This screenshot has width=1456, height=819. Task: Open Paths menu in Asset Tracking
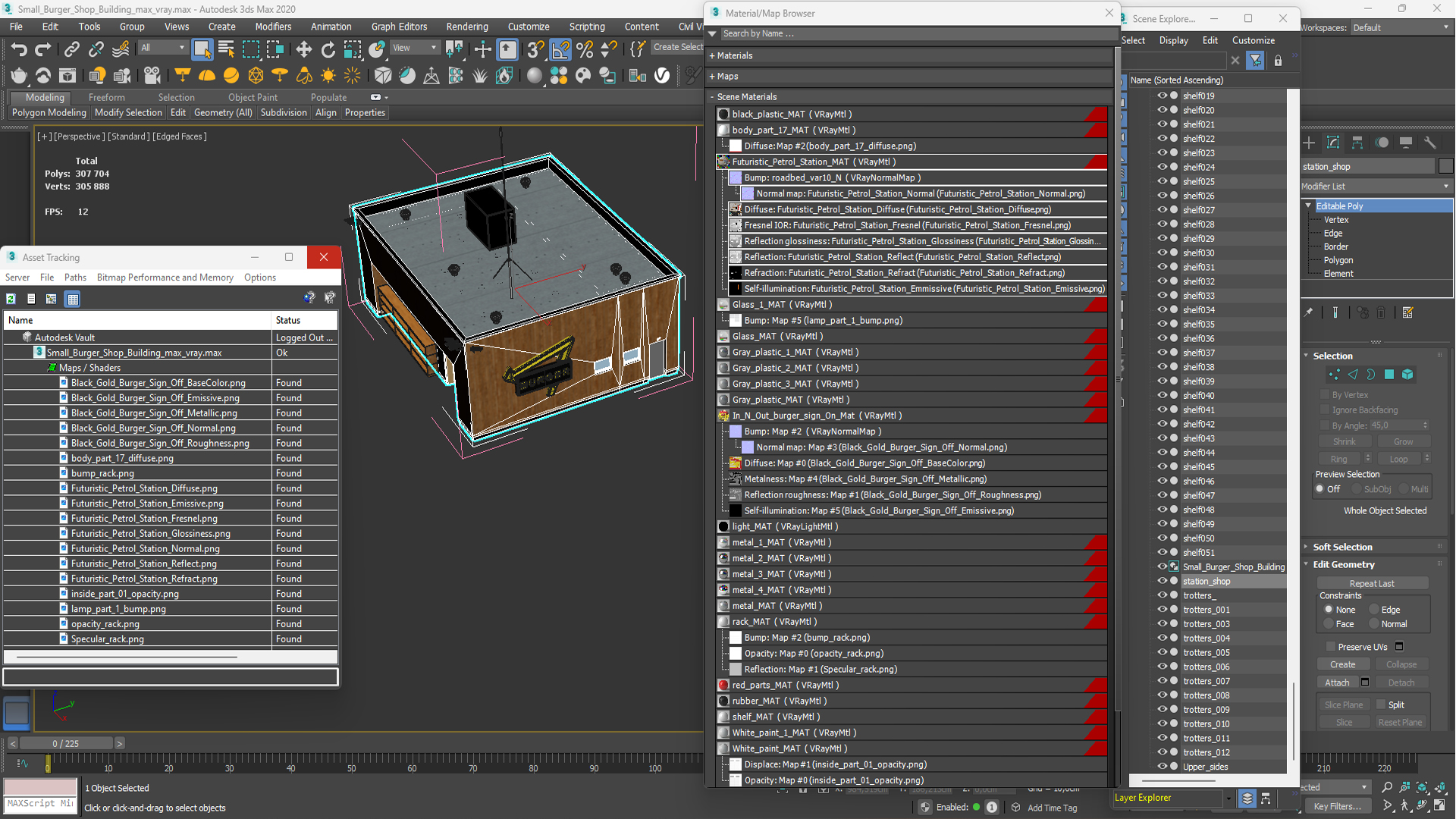point(75,278)
